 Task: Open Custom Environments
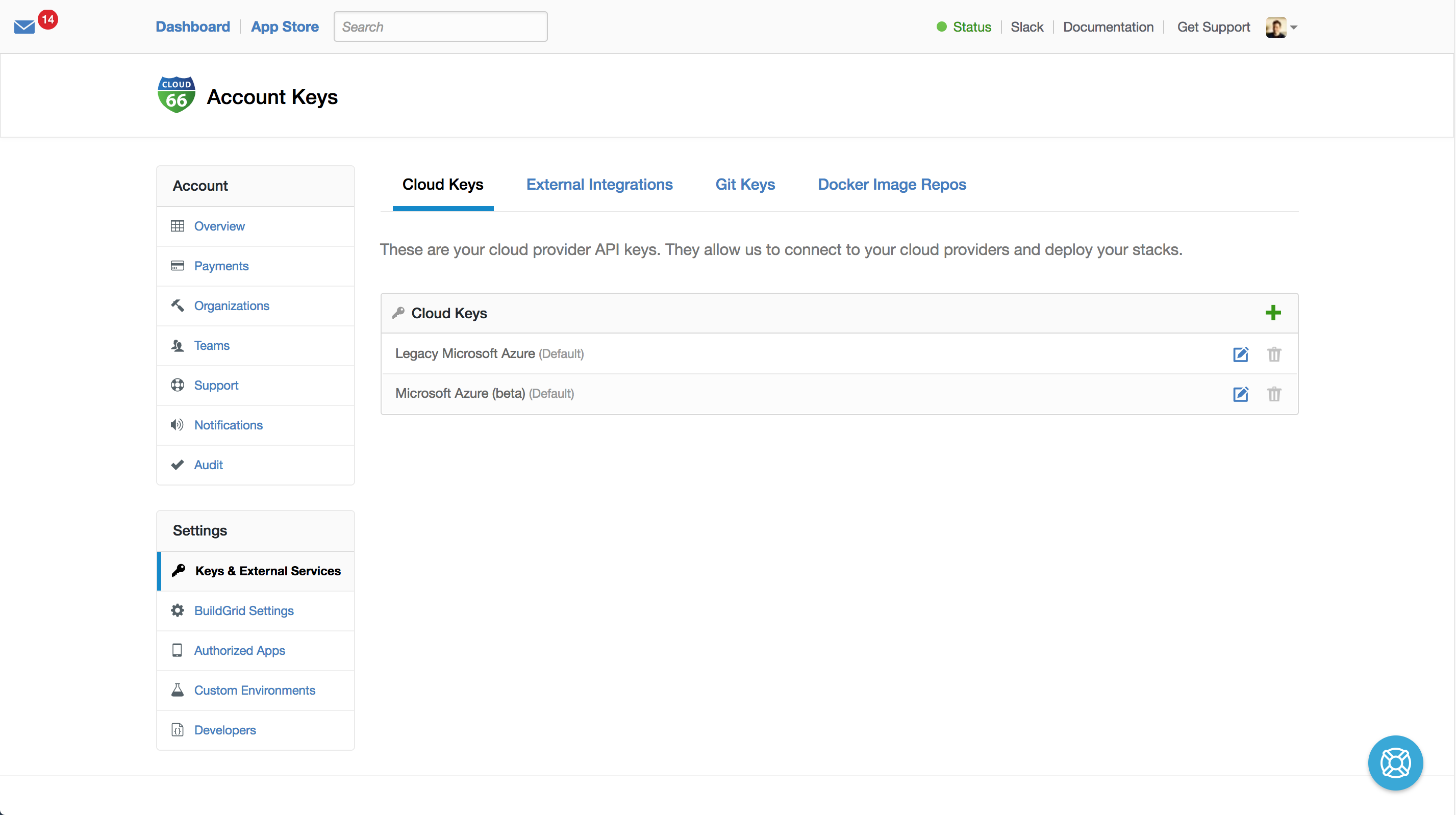tap(256, 690)
